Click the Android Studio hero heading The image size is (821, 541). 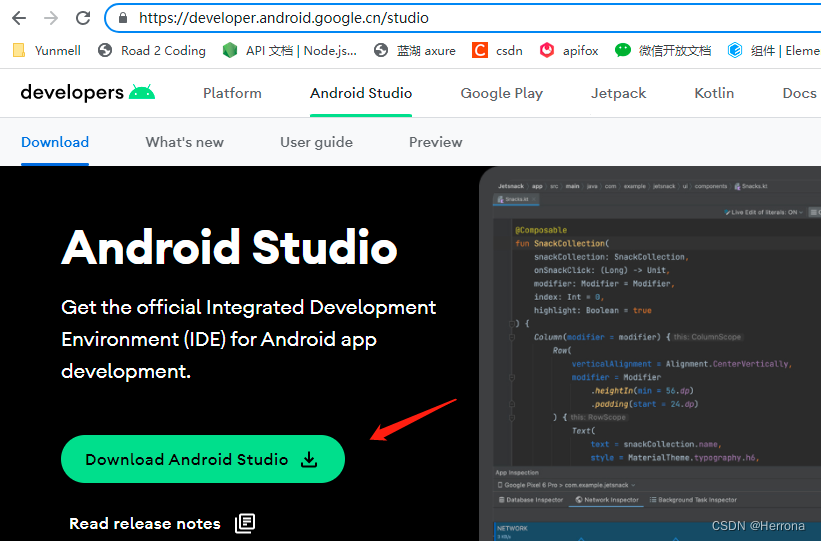click(229, 247)
